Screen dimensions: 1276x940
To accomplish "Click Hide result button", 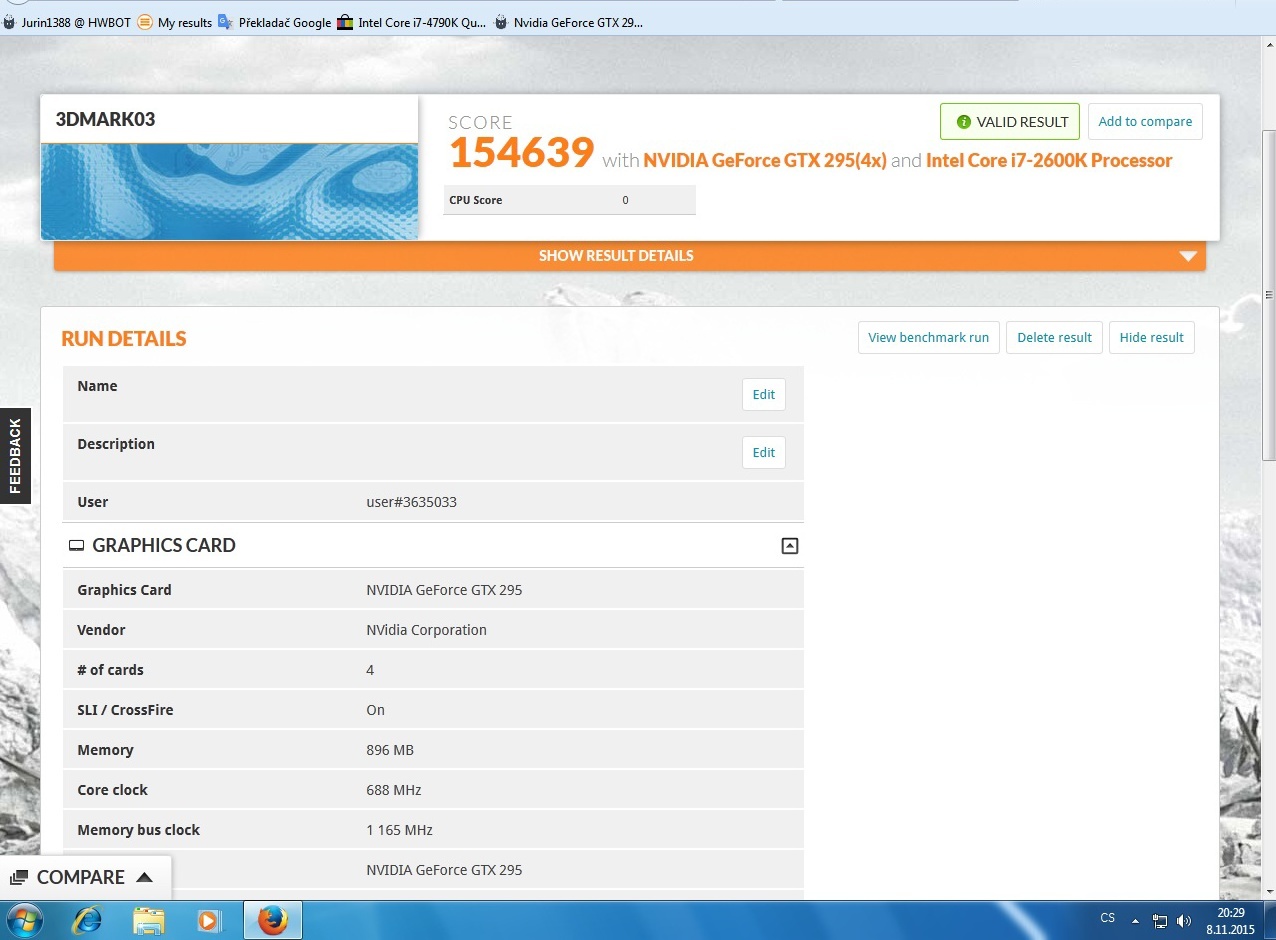I will (x=1151, y=337).
